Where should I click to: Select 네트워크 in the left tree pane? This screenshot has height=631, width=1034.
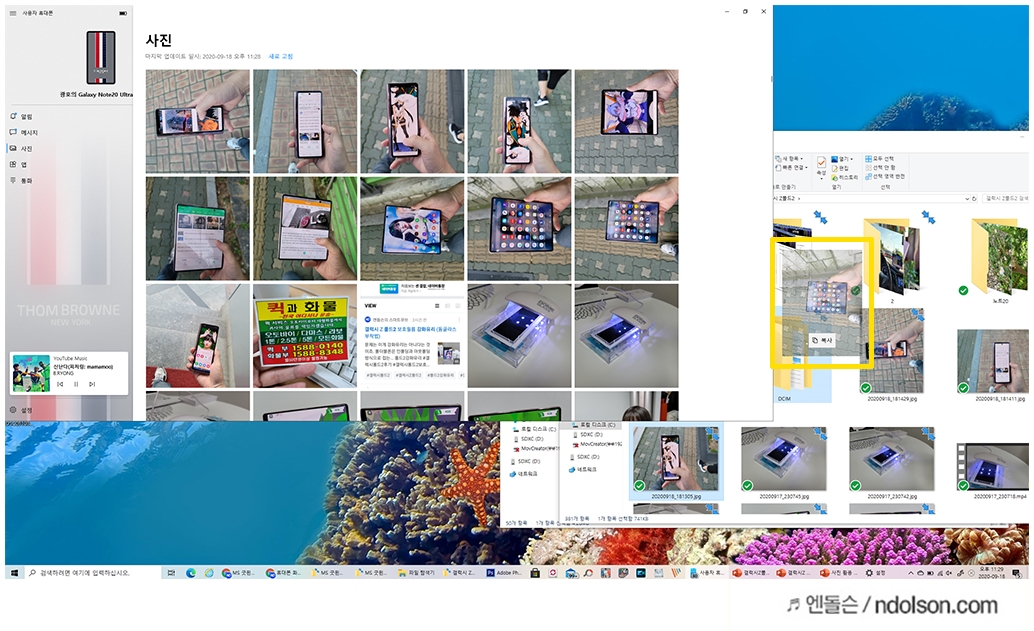tap(524, 474)
